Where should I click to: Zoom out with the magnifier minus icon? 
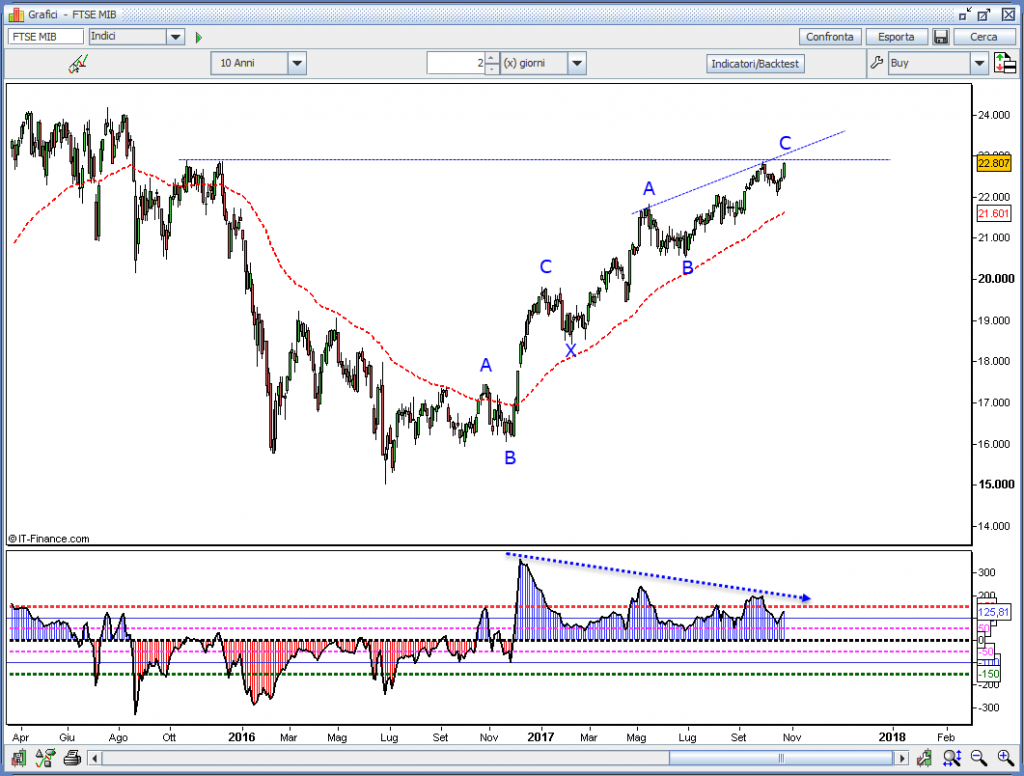(978, 758)
